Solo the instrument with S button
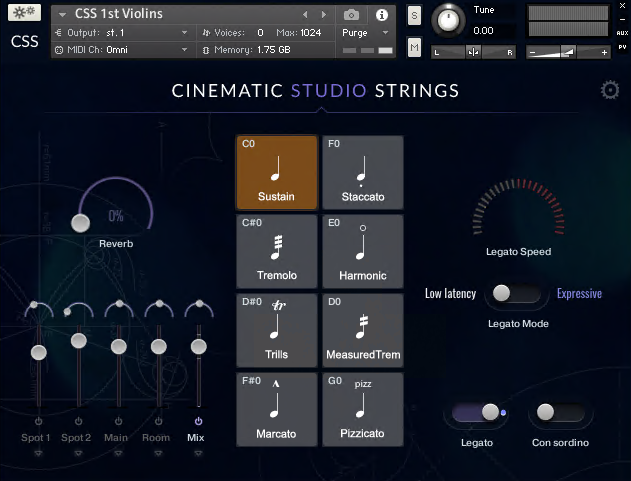This screenshot has height=481, width=631. [414, 16]
